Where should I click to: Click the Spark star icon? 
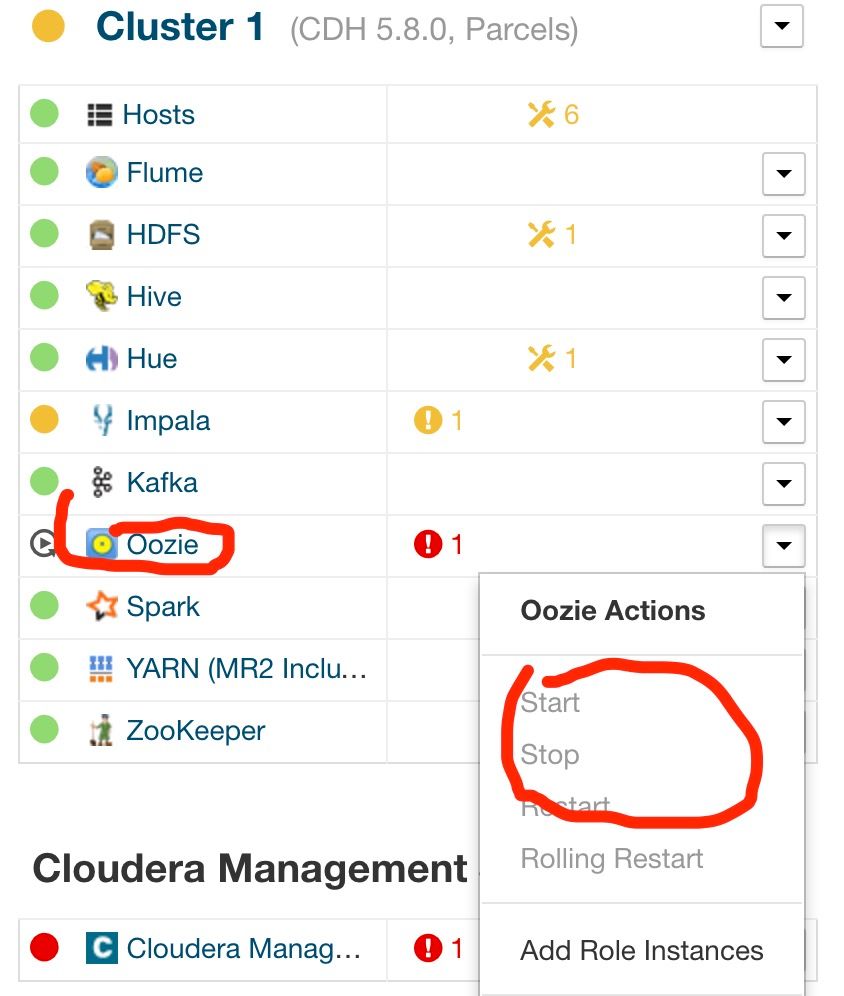coord(102,607)
